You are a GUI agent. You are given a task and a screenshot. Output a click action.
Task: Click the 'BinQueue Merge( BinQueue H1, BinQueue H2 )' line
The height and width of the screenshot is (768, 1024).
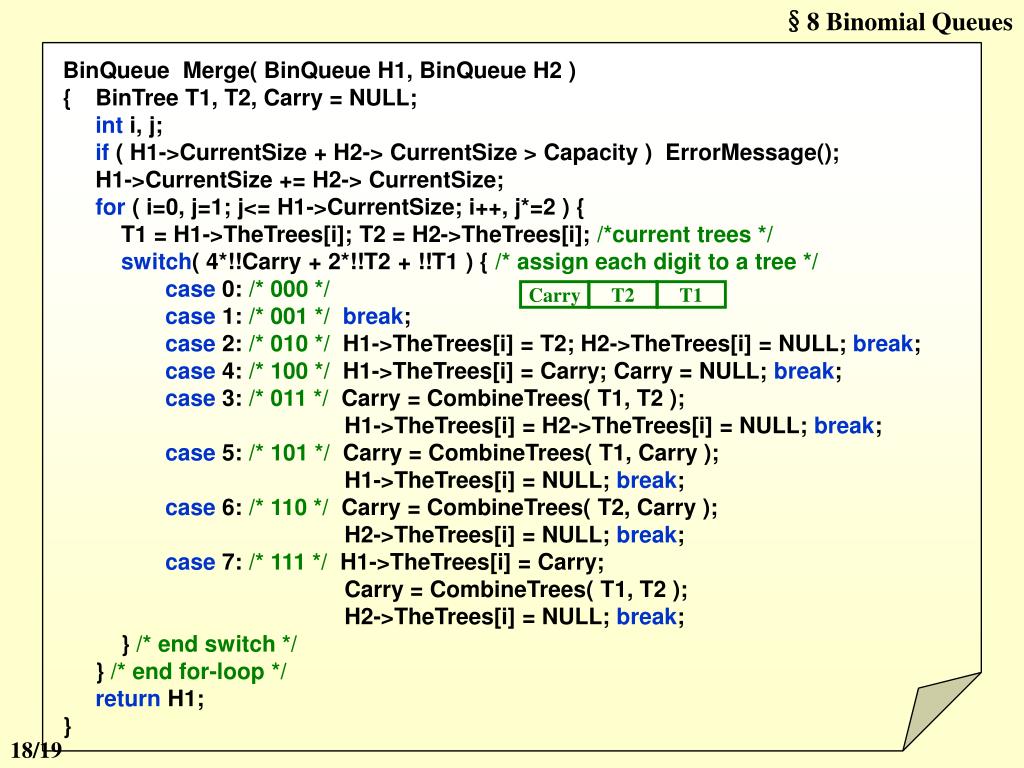(319, 71)
